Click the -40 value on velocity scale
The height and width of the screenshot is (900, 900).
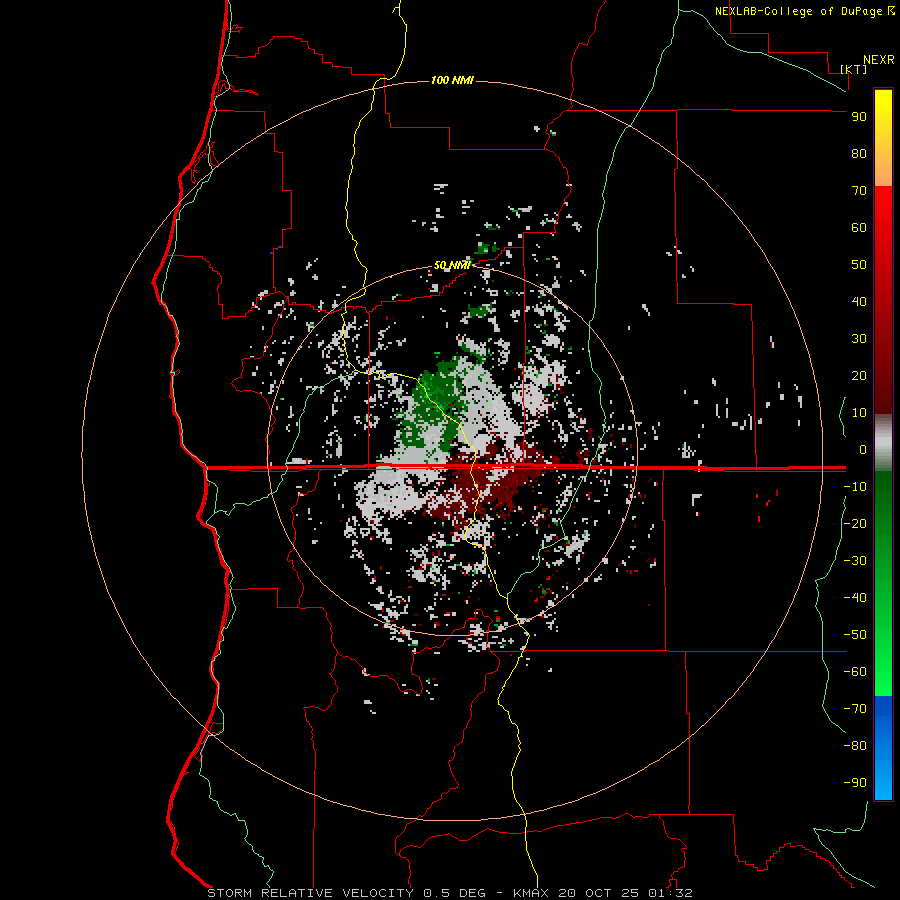pos(855,598)
